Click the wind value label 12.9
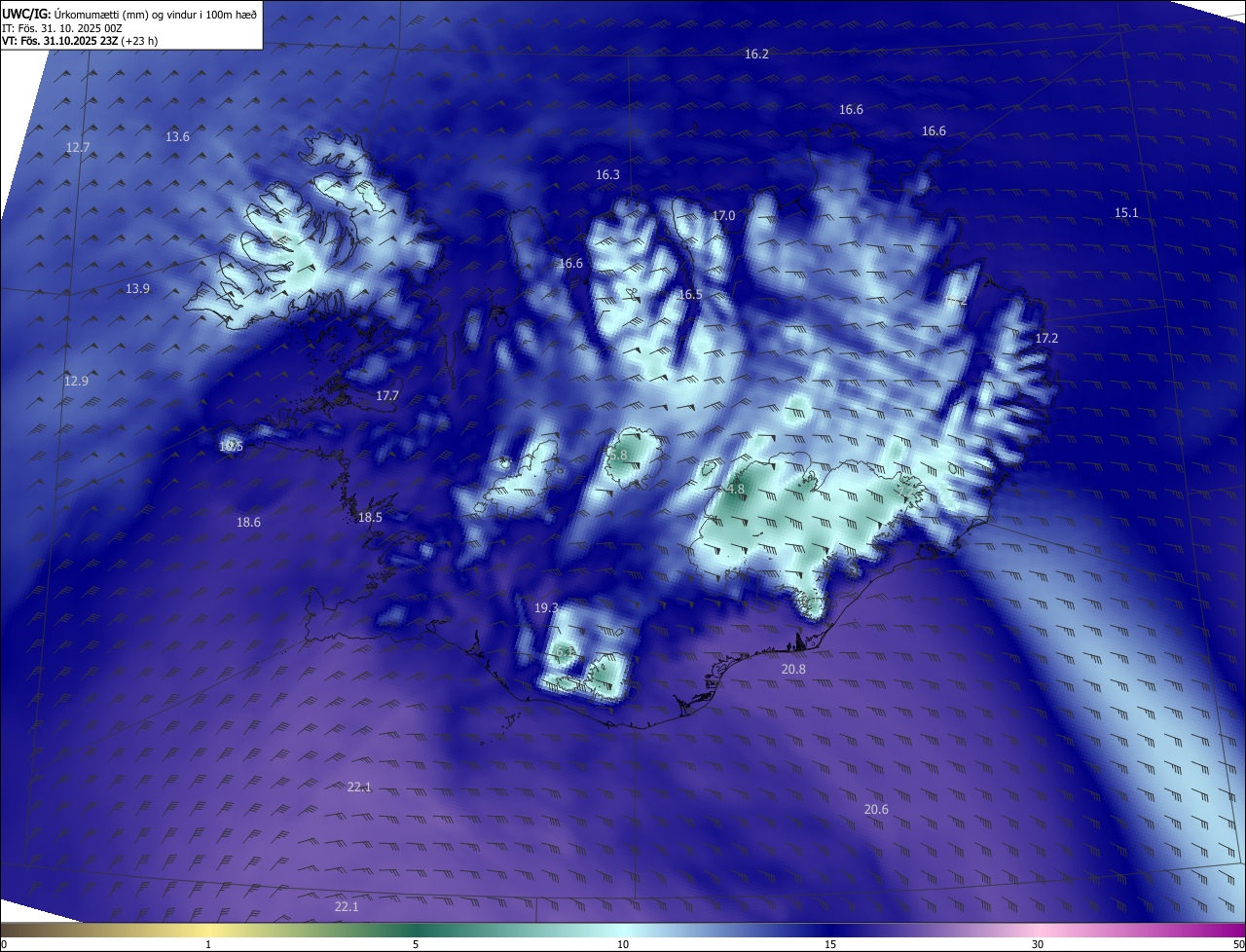 (76, 382)
